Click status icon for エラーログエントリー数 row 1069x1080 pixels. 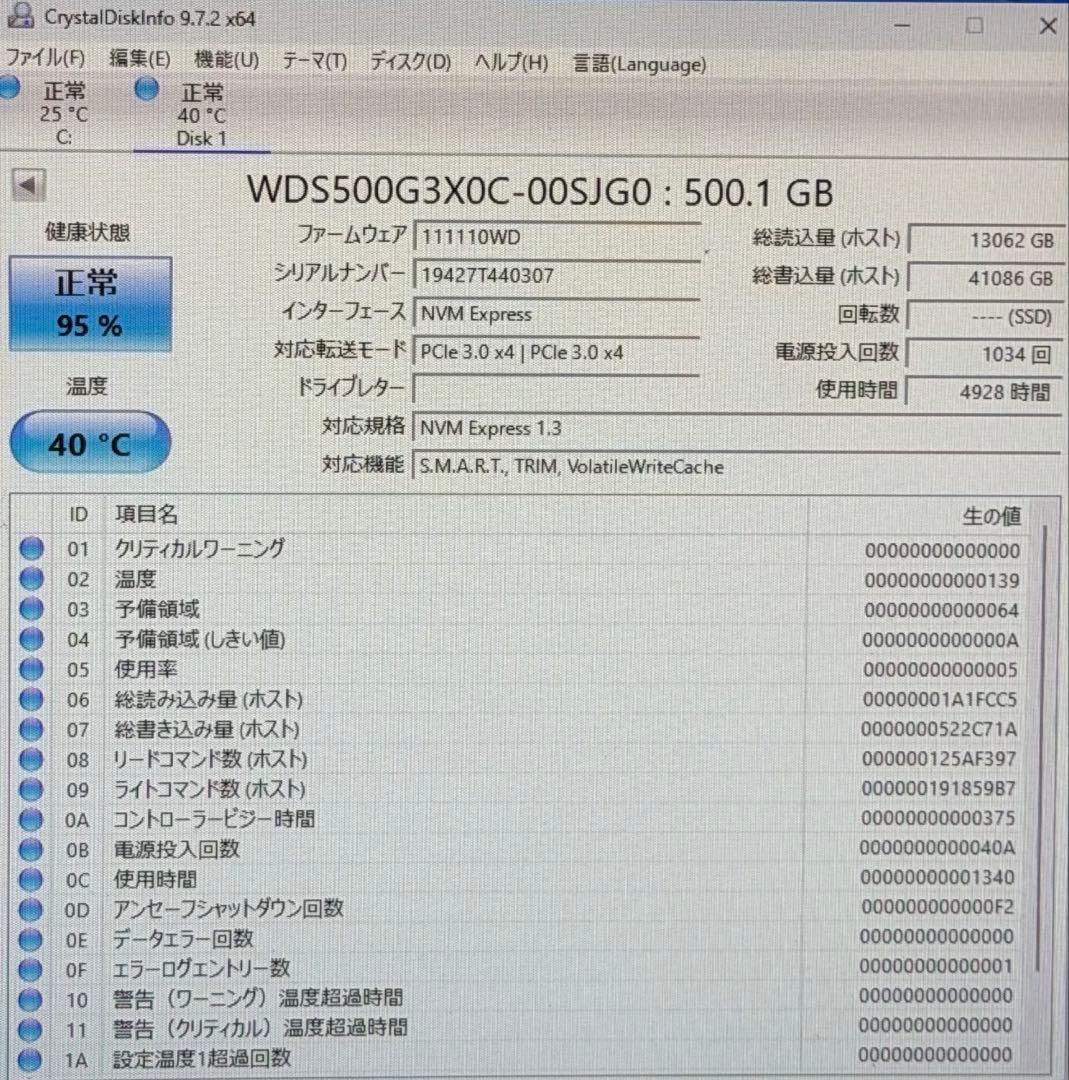coord(30,970)
